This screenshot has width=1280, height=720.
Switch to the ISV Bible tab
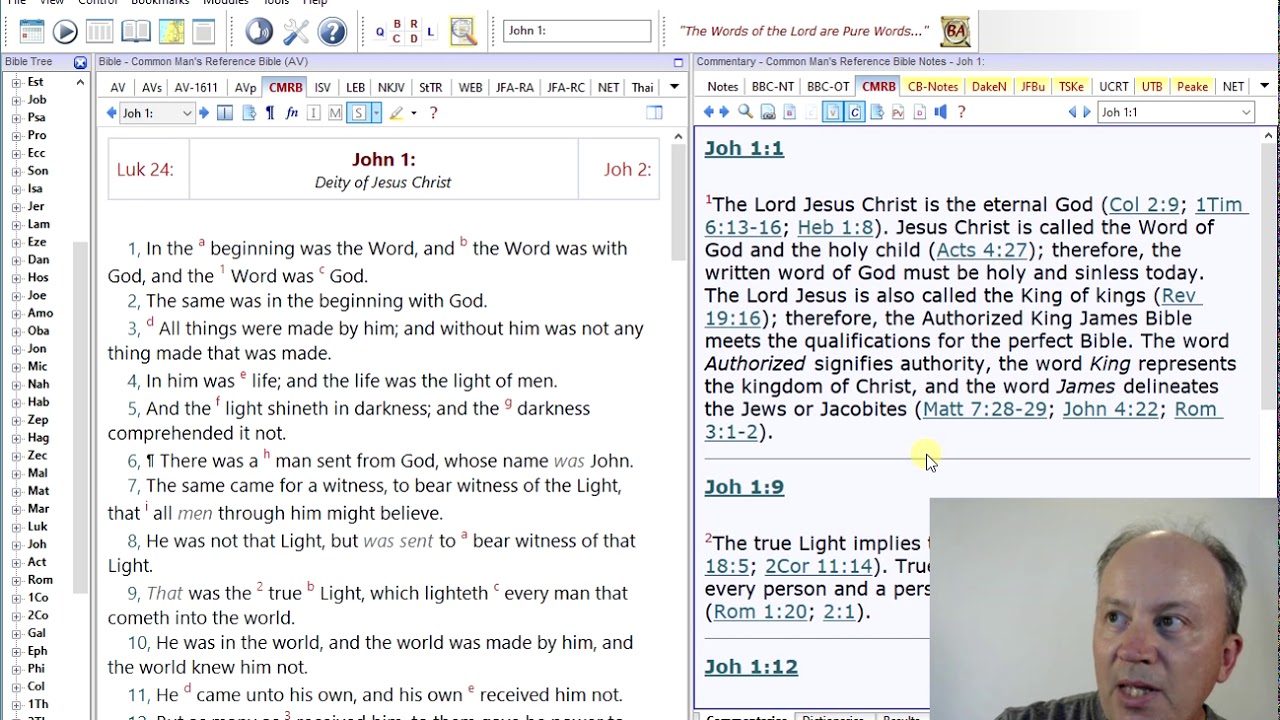[322, 87]
